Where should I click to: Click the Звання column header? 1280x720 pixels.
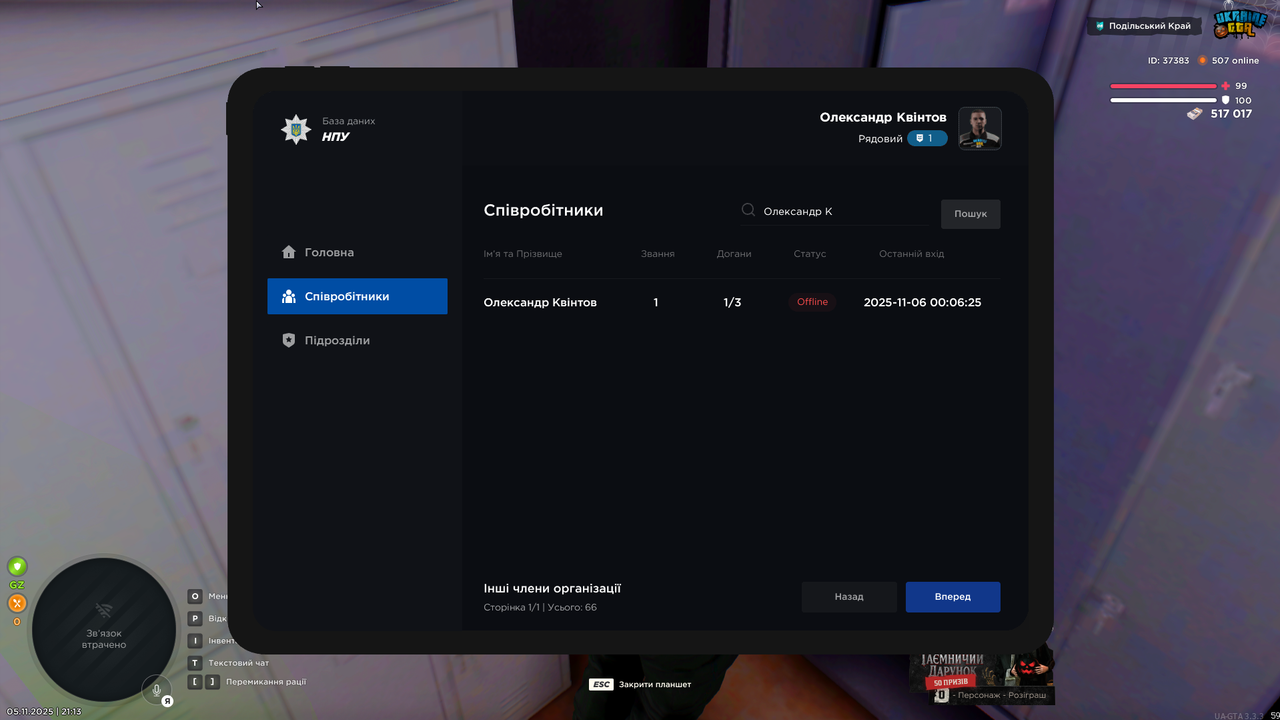click(x=658, y=254)
